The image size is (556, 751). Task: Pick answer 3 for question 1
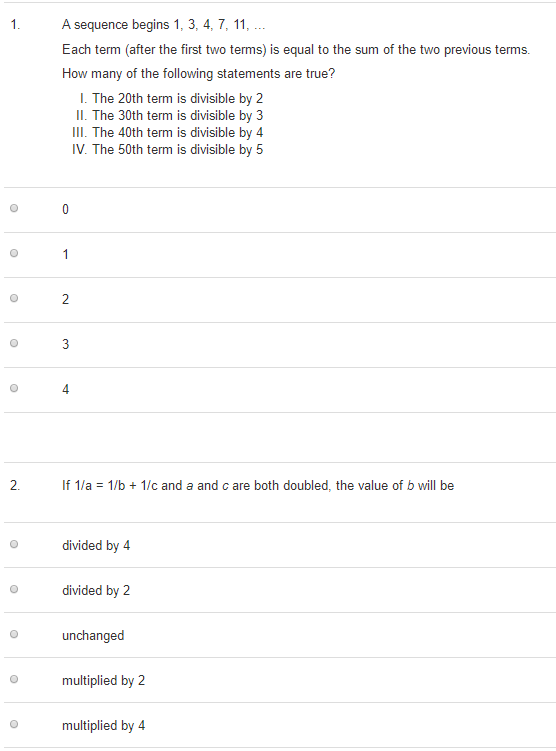click(14, 343)
